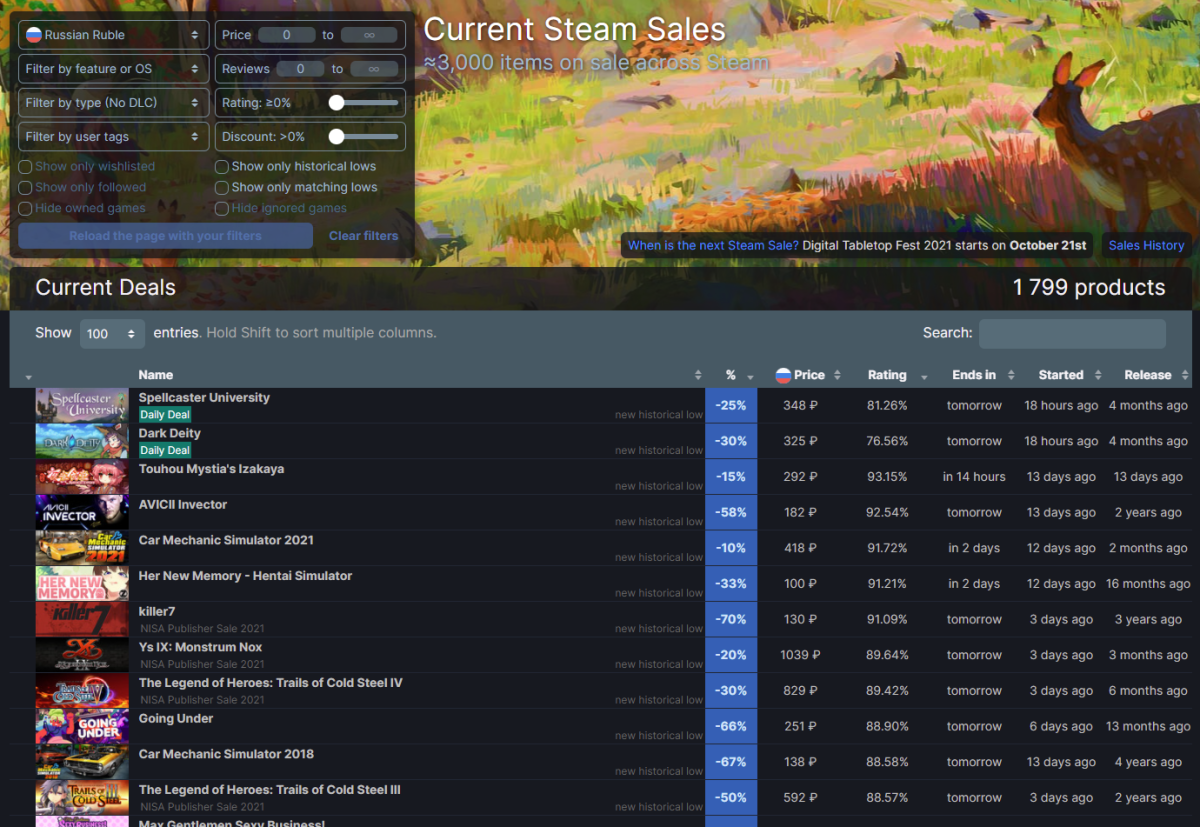Adjust the Discount minimum slider
The width and height of the screenshot is (1200, 827).
[x=363, y=137]
